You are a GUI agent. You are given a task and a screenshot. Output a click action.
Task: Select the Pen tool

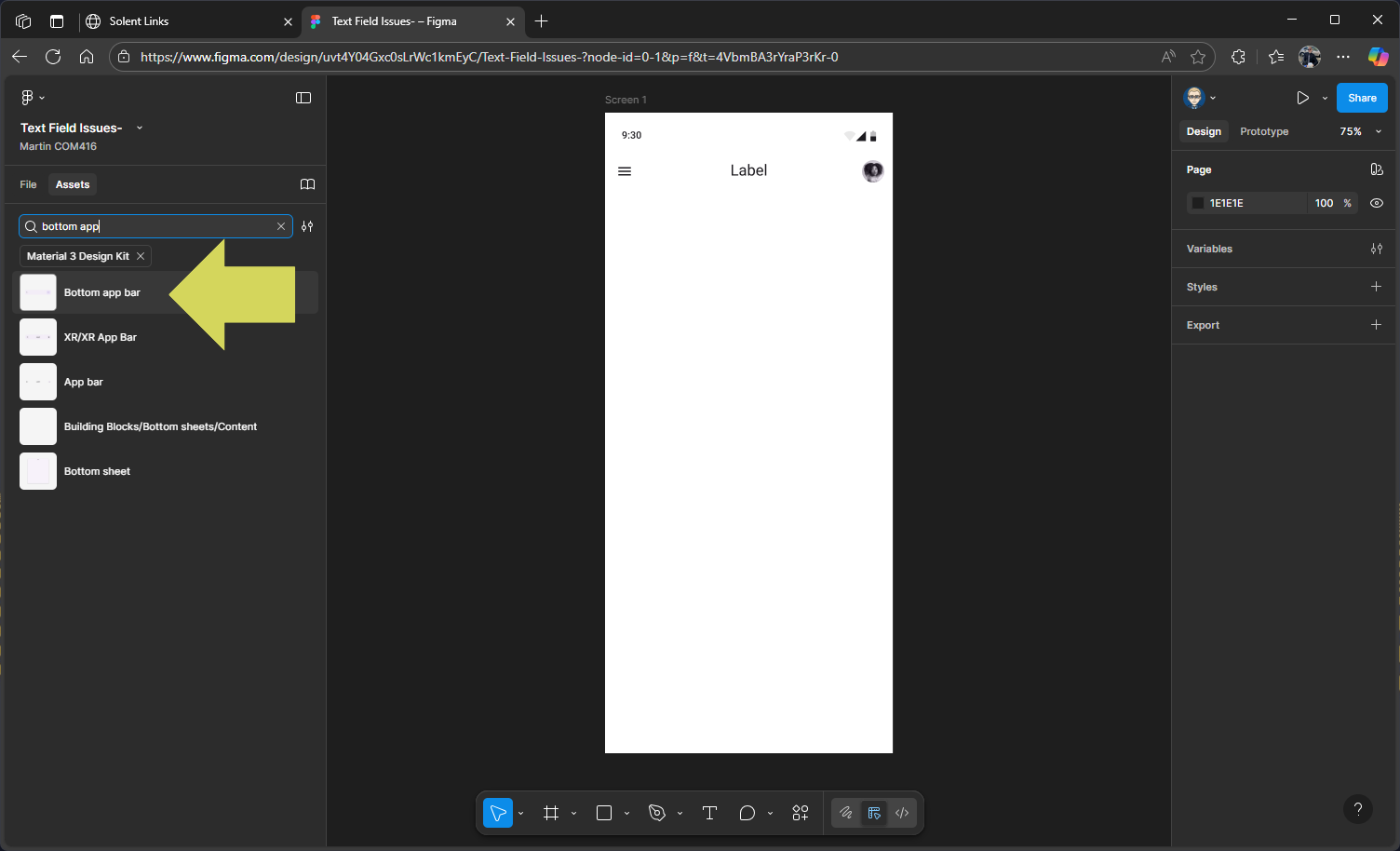click(x=657, y=813)
